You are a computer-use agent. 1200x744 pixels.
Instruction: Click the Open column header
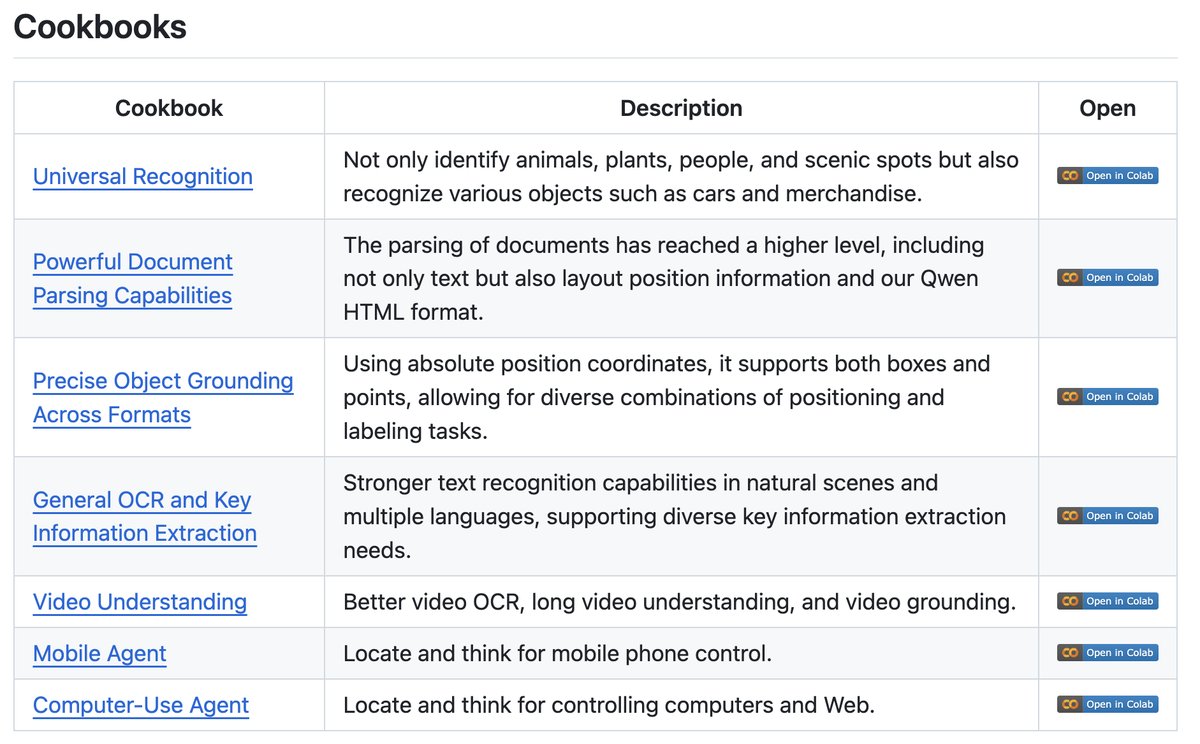tap(1107, 108)
